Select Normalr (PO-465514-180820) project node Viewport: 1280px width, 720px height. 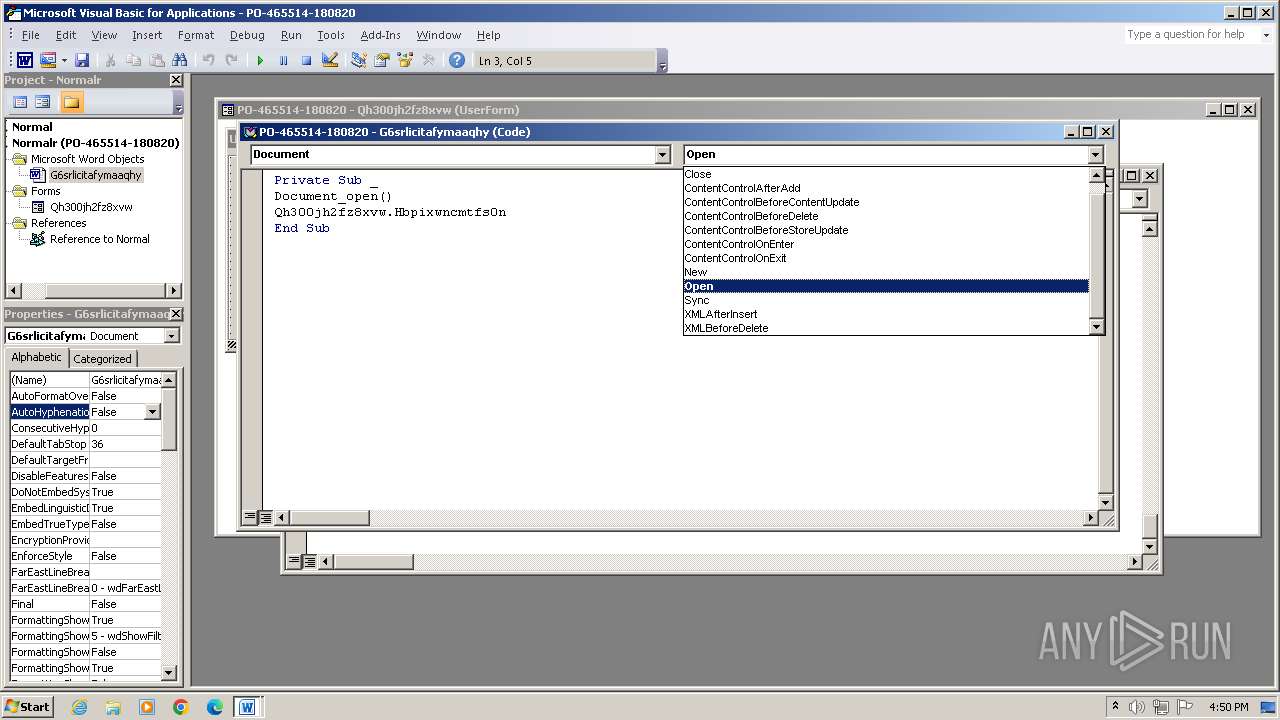95,143
